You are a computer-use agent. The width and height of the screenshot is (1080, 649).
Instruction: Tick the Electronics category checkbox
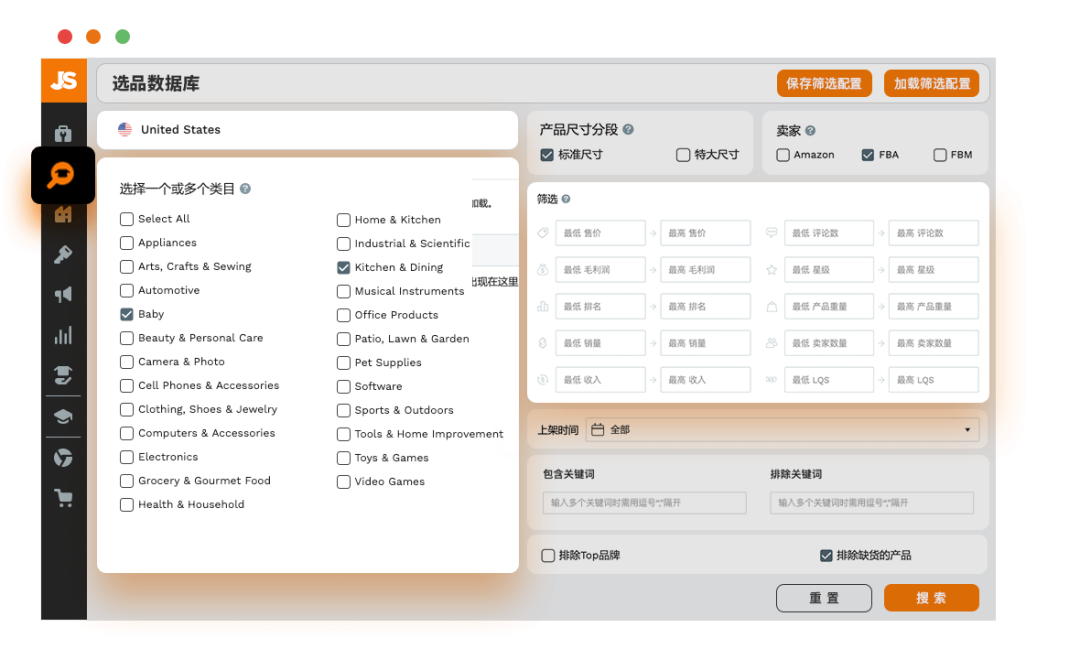127,457
